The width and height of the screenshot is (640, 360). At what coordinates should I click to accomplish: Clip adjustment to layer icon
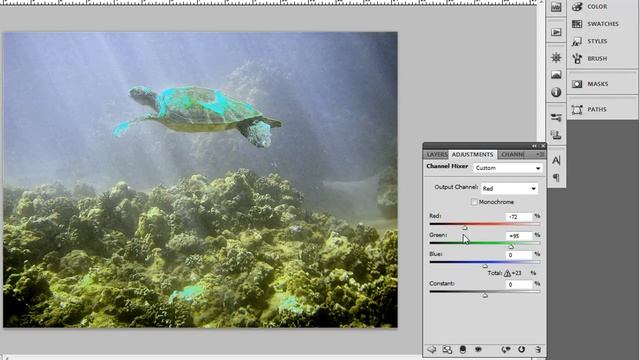point(462,349)
